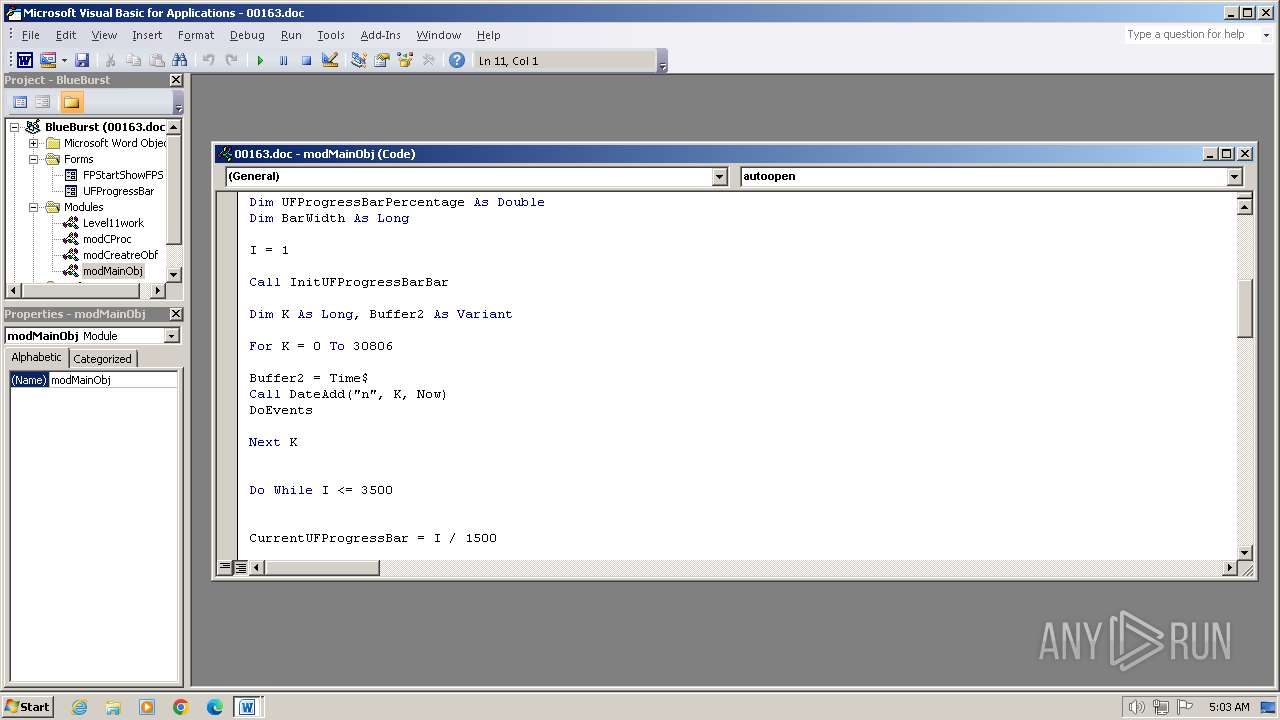Open the Insert object dropdown arrow
The width and height of the screenshot is (1280, 720).
[64, 61]
